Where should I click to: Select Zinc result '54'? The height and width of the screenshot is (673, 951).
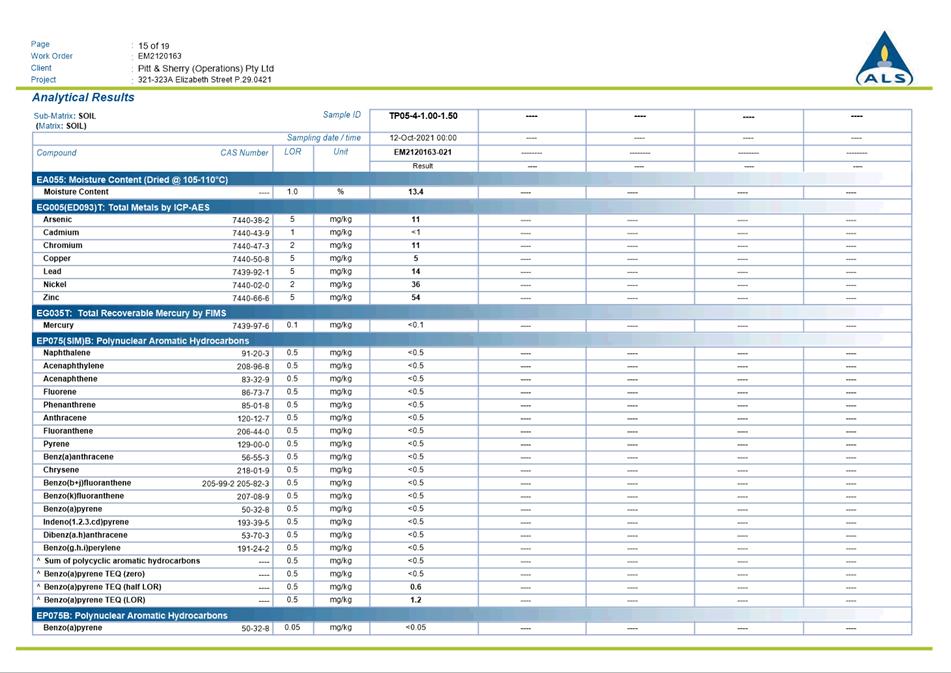[415, 298]
